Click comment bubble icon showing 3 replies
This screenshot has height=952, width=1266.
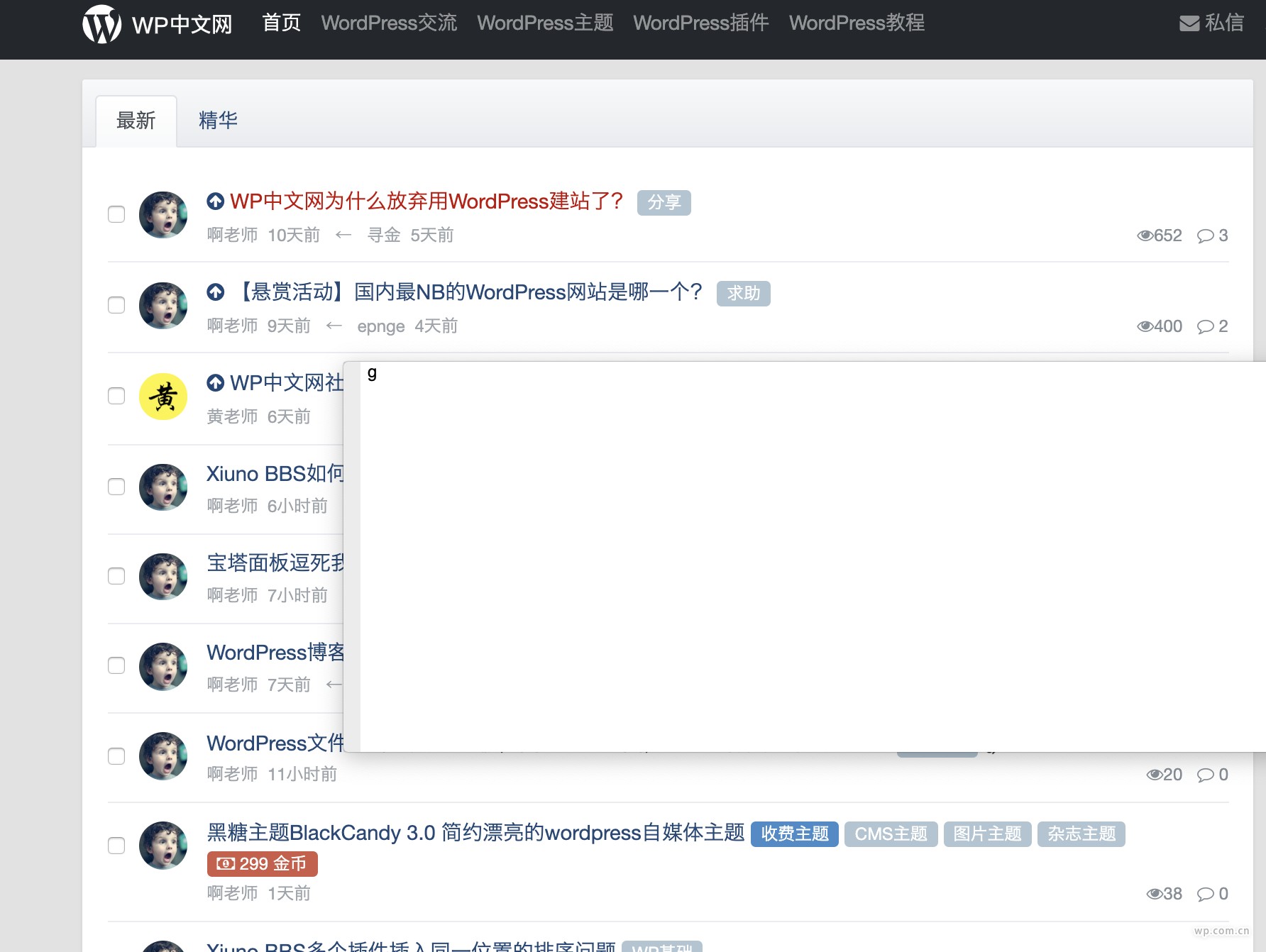coord(1205,236)
